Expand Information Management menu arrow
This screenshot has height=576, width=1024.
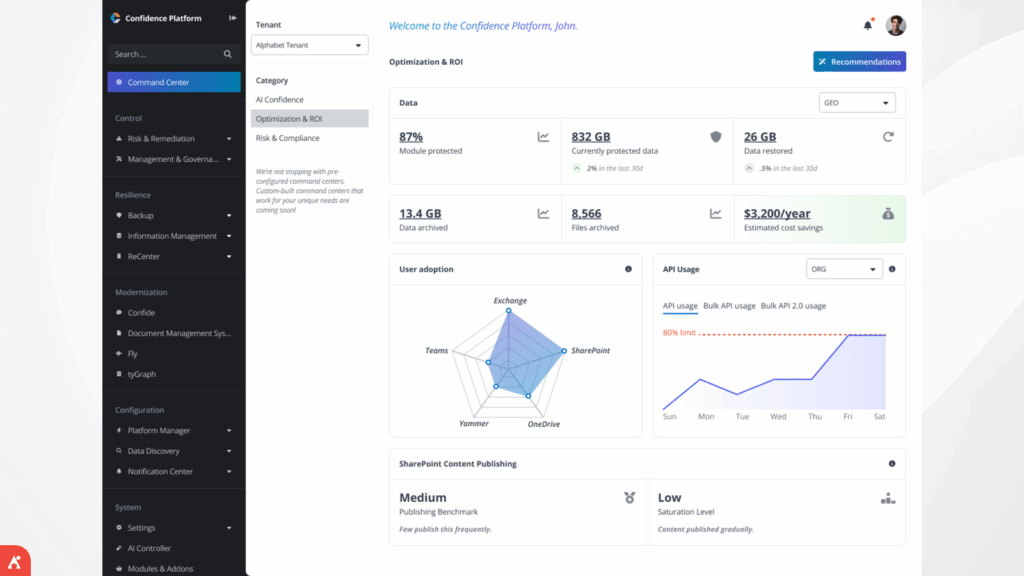pyautogui.click(x=229, y=236)
